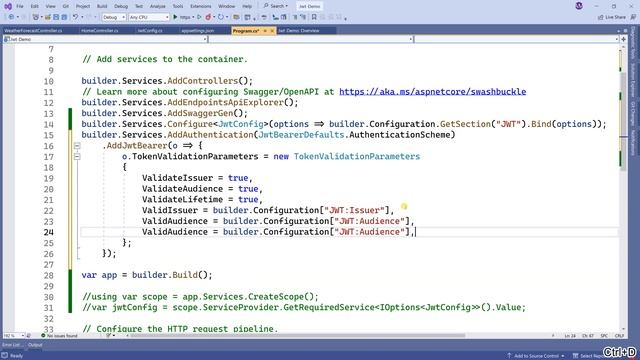Switch to Jwt Demo Overview tab
The height and width of the screenshot is (360, 640).
(298, 31)
